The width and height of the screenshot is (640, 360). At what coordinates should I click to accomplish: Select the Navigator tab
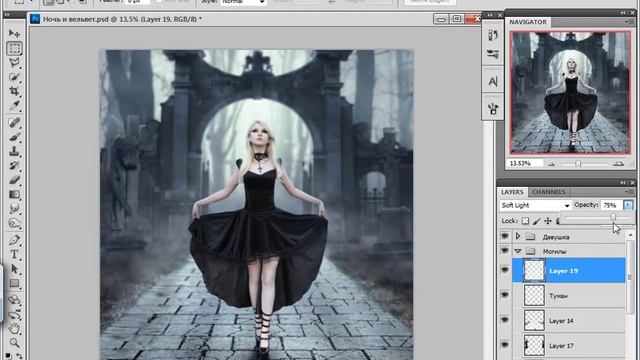pos(528,22)
